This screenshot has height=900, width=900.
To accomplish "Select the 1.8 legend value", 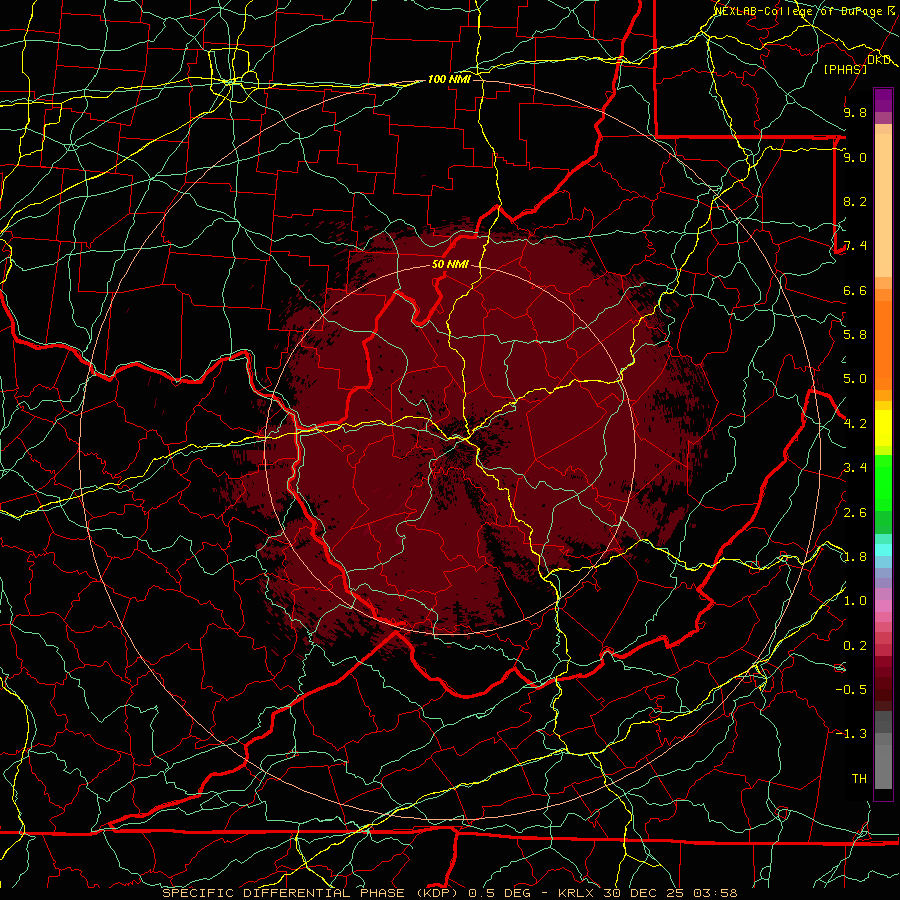I will click(x=855, y=557).
